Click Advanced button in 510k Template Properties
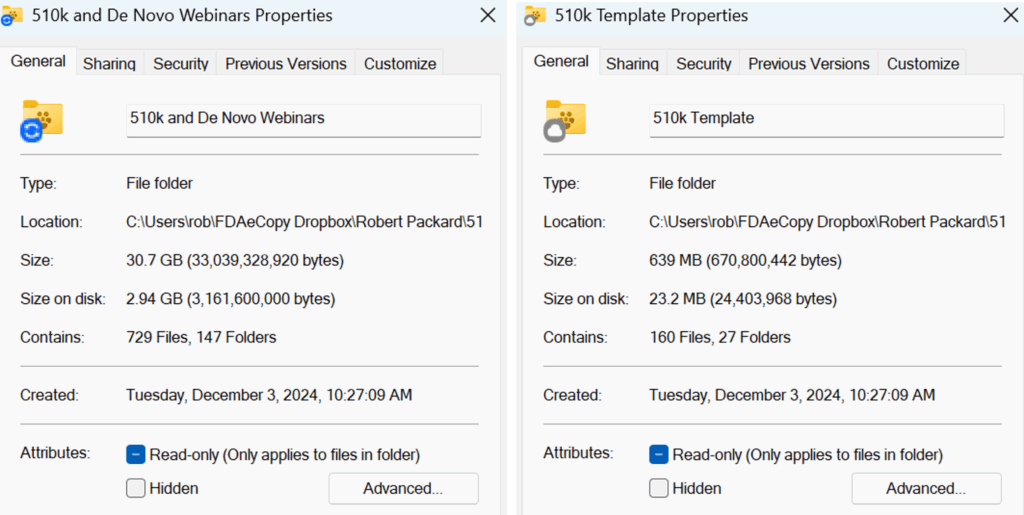Screen dimensions: 1024x515 [926, 489]
